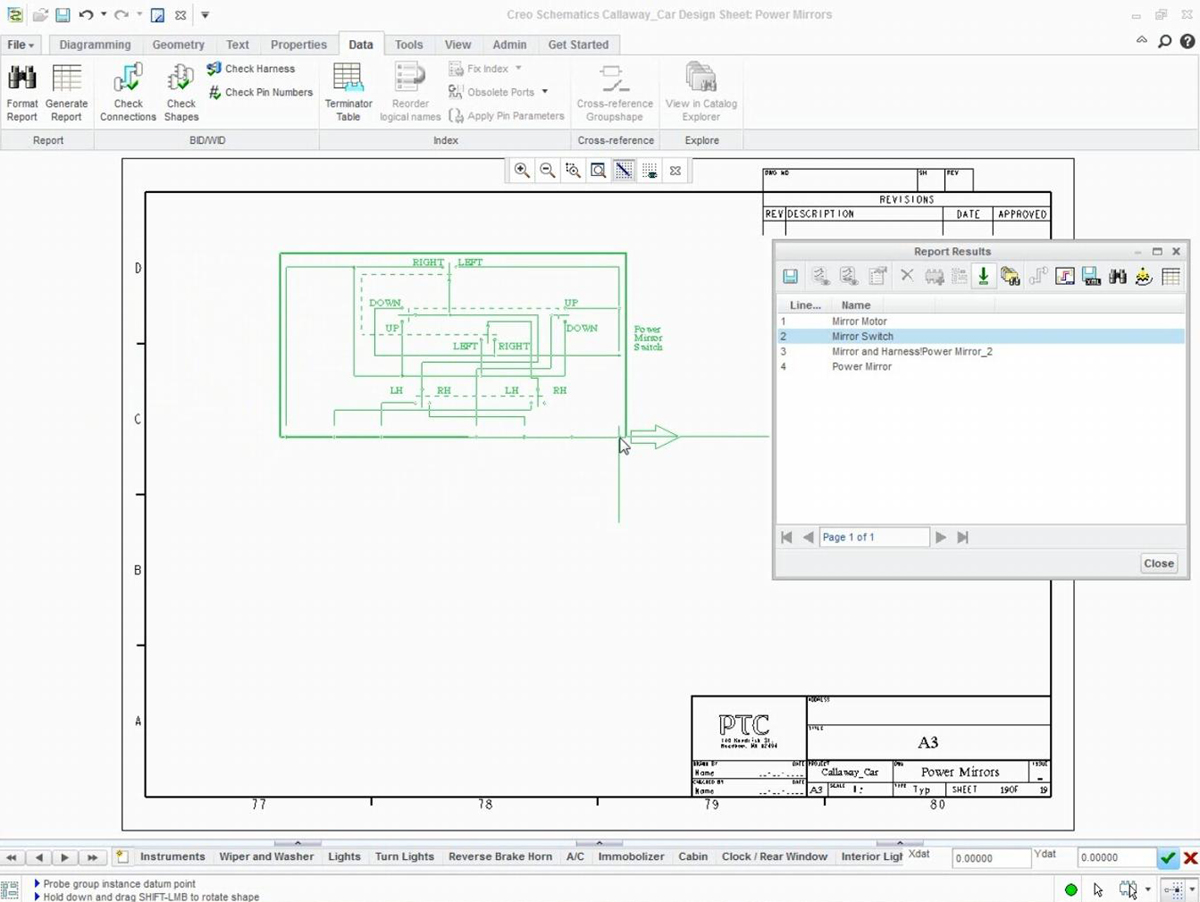Select the Mirror Switch report row
Image resolution: width=1200 pixels, height=902 pixels.
click(862, 336)
